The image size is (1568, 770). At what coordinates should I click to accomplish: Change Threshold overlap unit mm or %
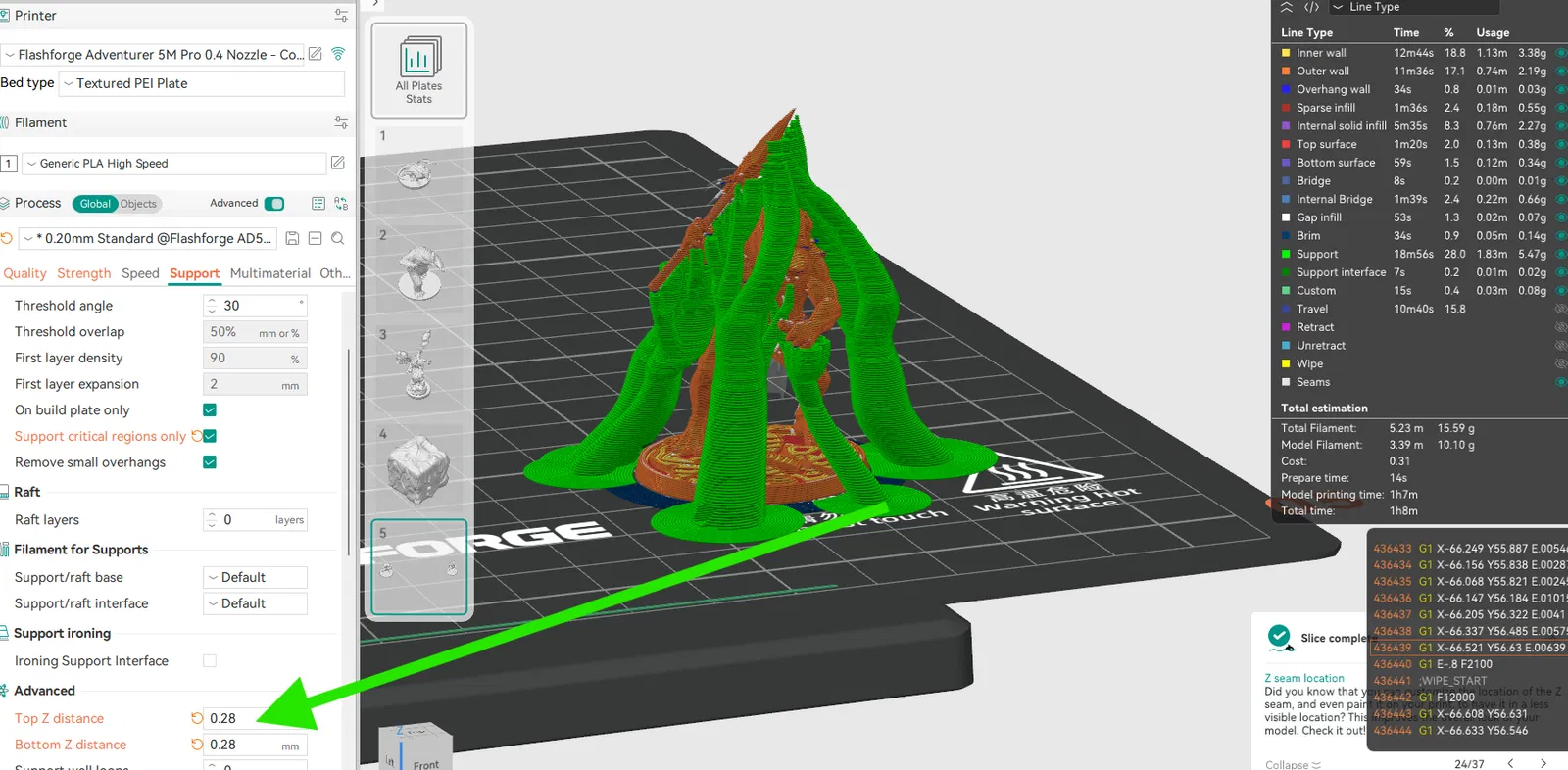pos(279,333)
